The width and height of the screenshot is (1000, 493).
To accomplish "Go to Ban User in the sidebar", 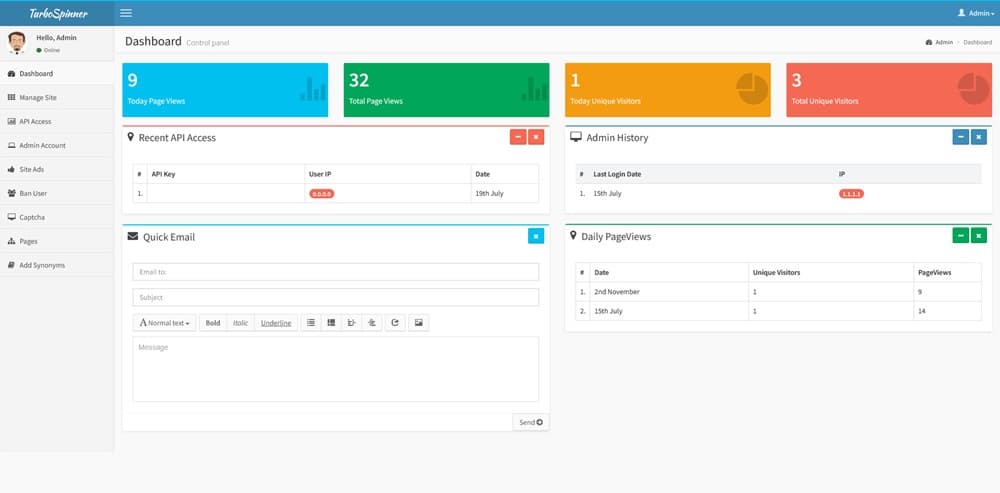I will tap(33, 193).
